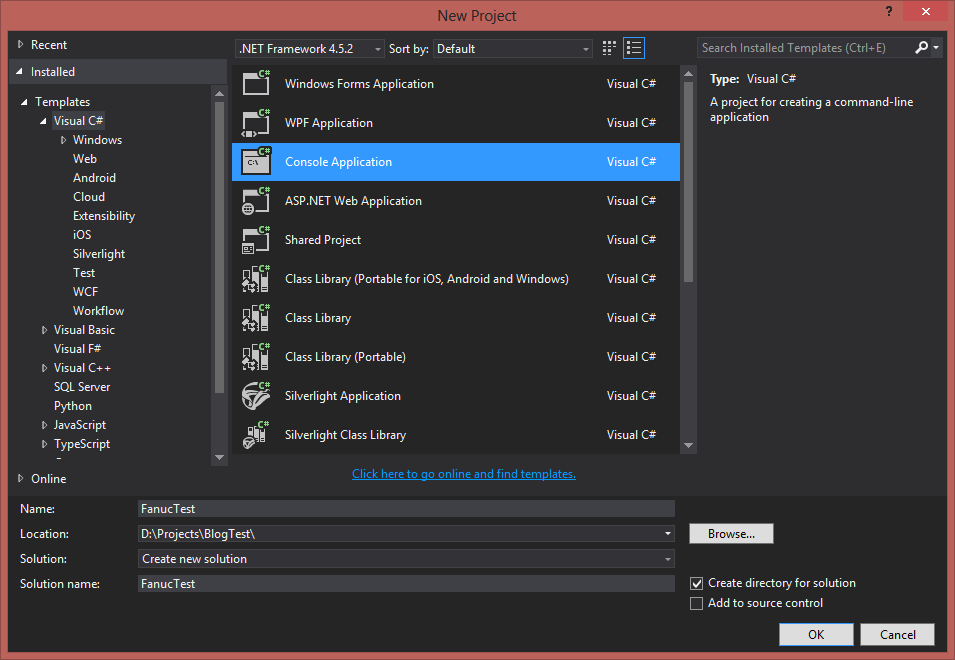Click OK to create the project
The image size is (955, 660).
coord(816,634)
